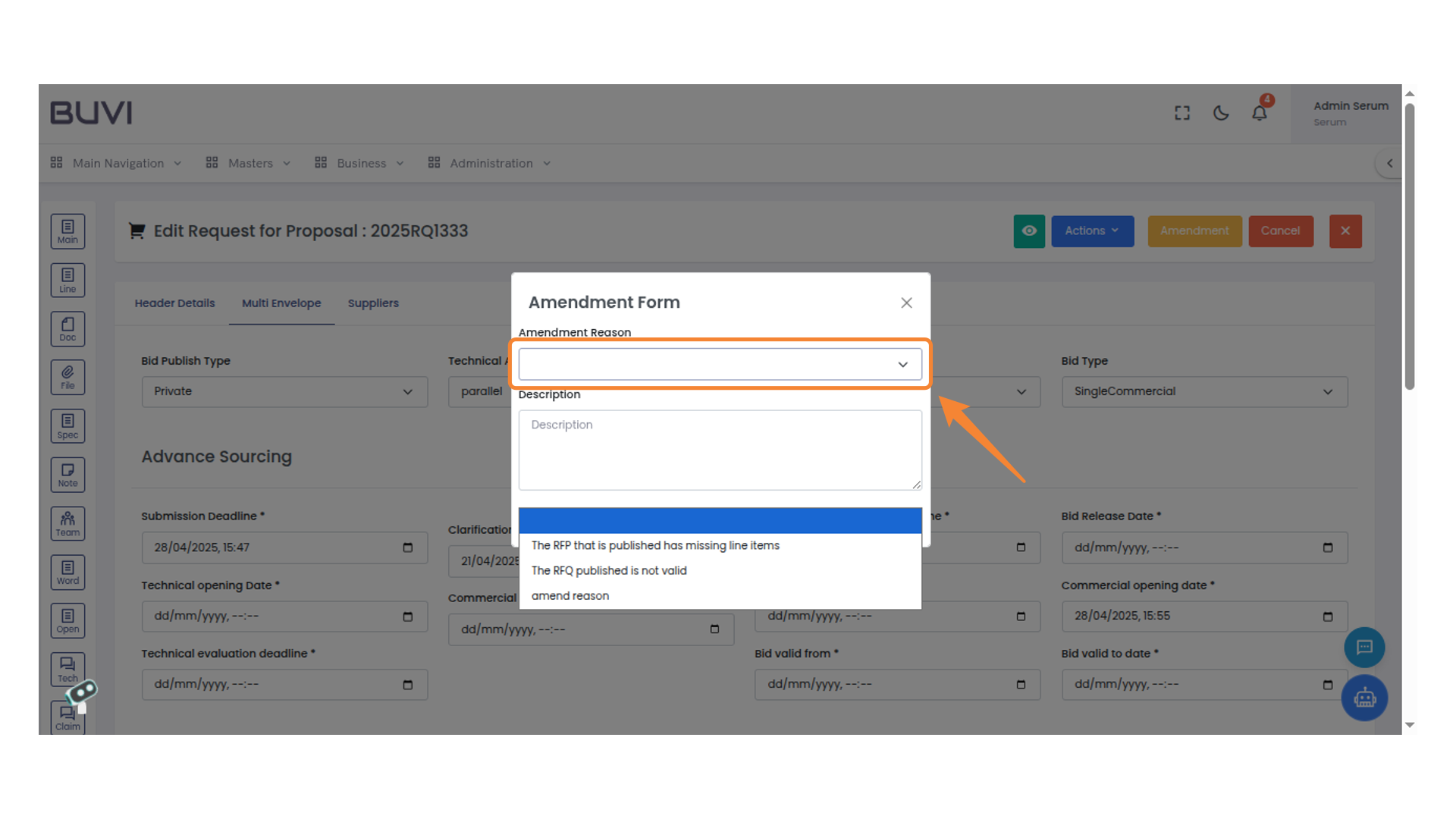
Task: Expand the Amendment Reason dropdown
Action: pos(720,365)
